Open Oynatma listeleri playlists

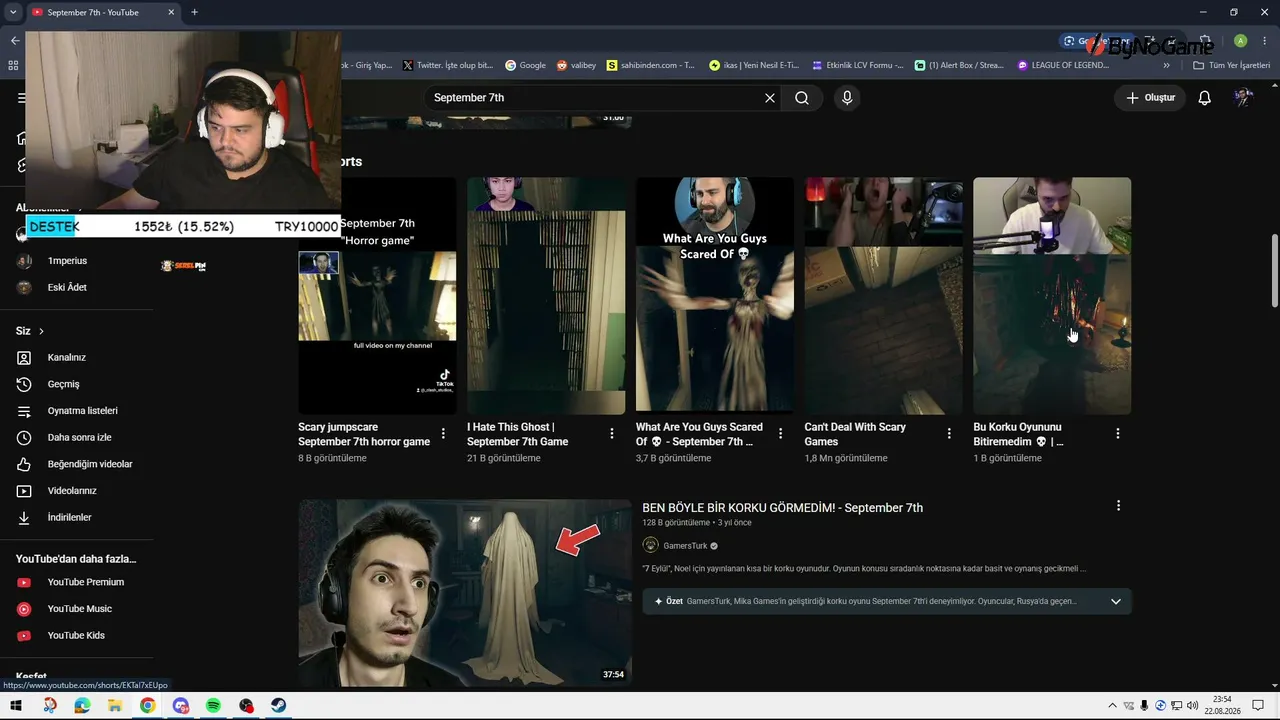tap(82, 411)
